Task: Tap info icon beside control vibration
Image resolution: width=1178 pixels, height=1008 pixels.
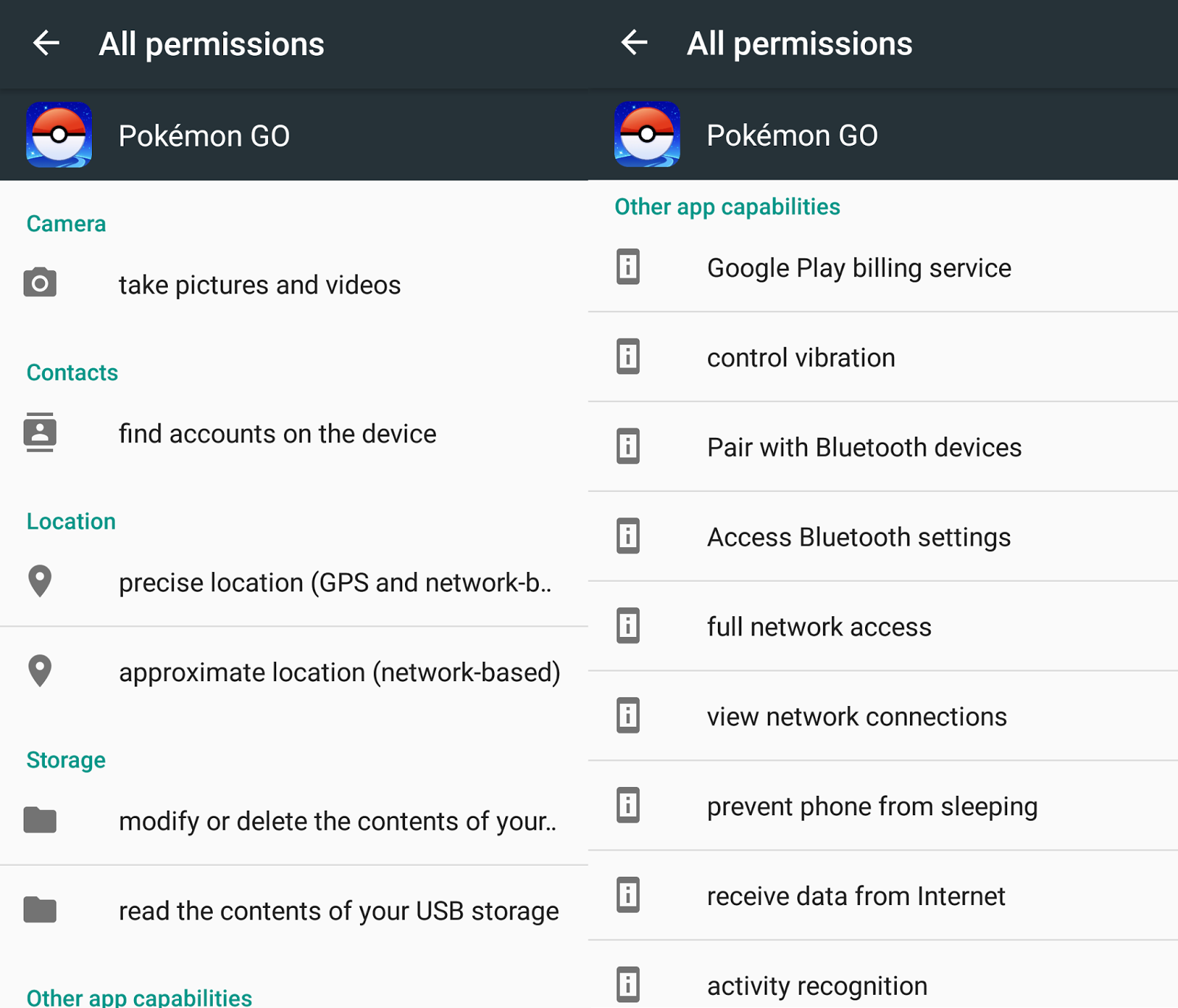Action: coord(628,356)
